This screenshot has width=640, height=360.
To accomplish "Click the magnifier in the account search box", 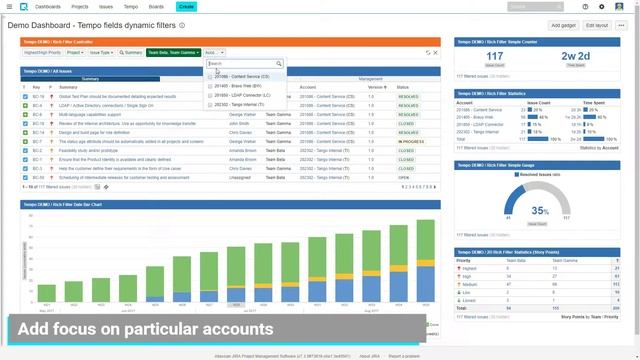I will 279,64.
